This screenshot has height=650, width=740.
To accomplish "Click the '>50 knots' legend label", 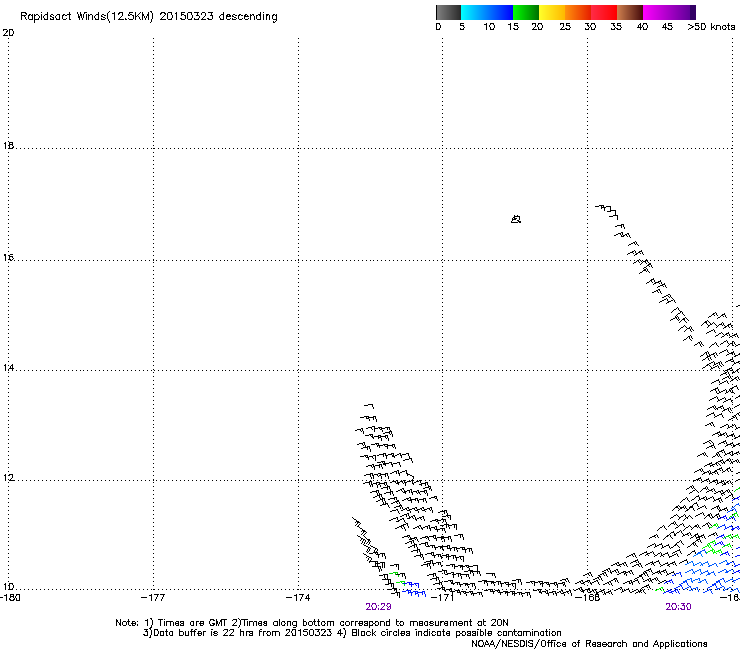I will point(711,27).
